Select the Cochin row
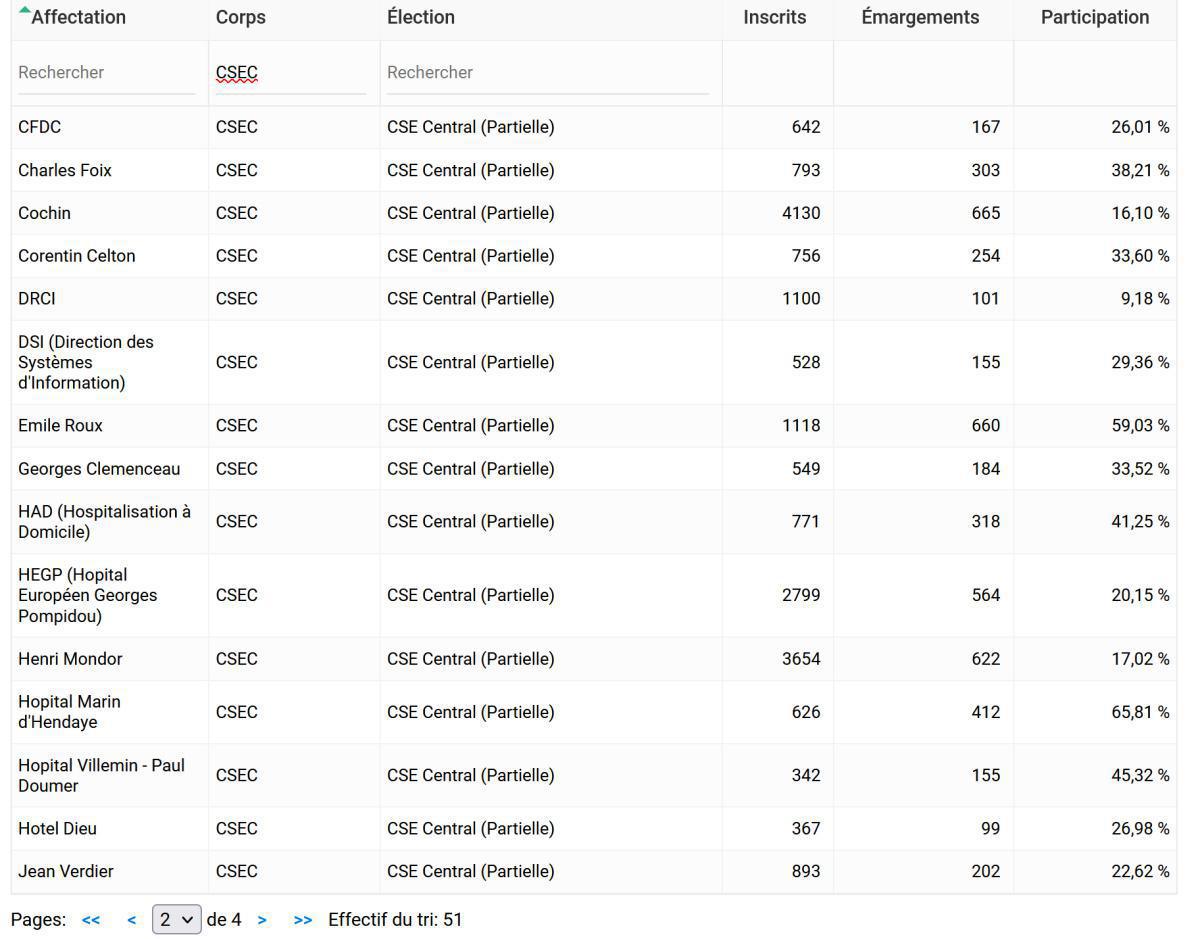Image resolution: width=1200 pixels, height=939 pixels. pos(45,213)
